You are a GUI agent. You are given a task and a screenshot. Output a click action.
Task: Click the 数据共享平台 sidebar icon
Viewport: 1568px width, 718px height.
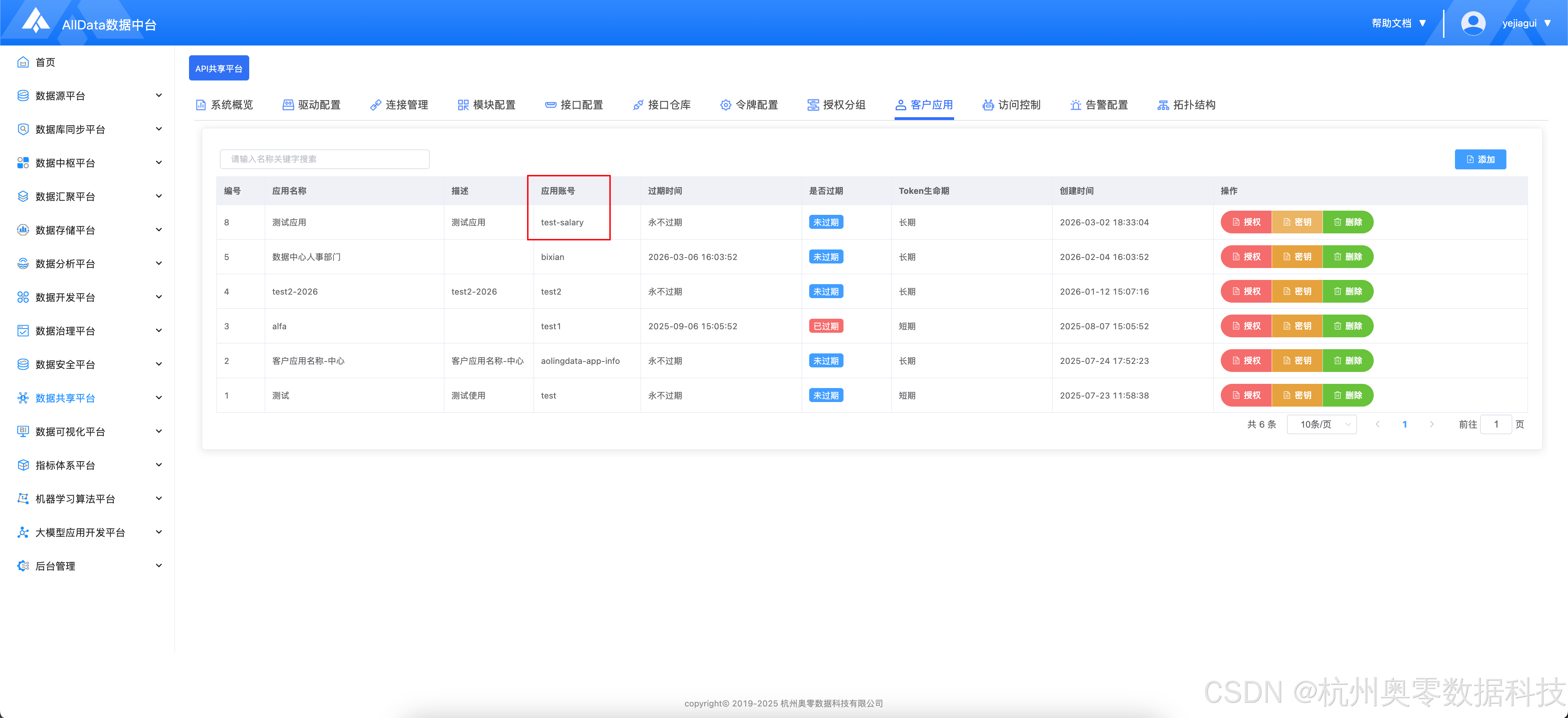(23, 398)
